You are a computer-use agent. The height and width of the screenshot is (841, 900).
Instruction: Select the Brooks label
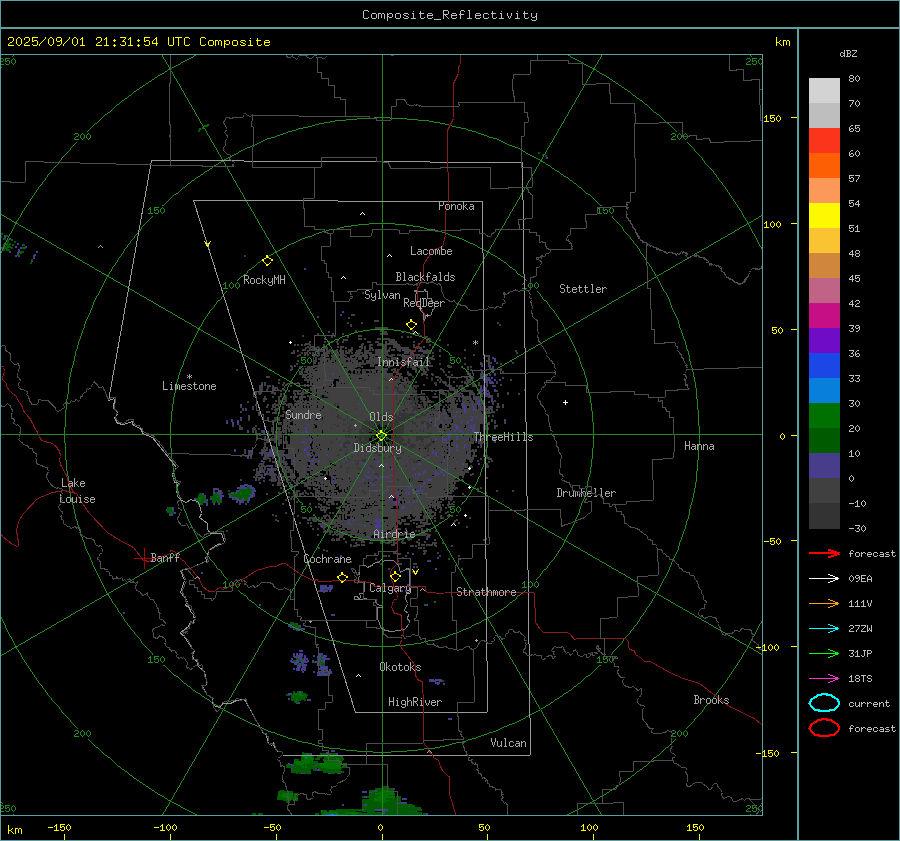click(x=711, y=700)
